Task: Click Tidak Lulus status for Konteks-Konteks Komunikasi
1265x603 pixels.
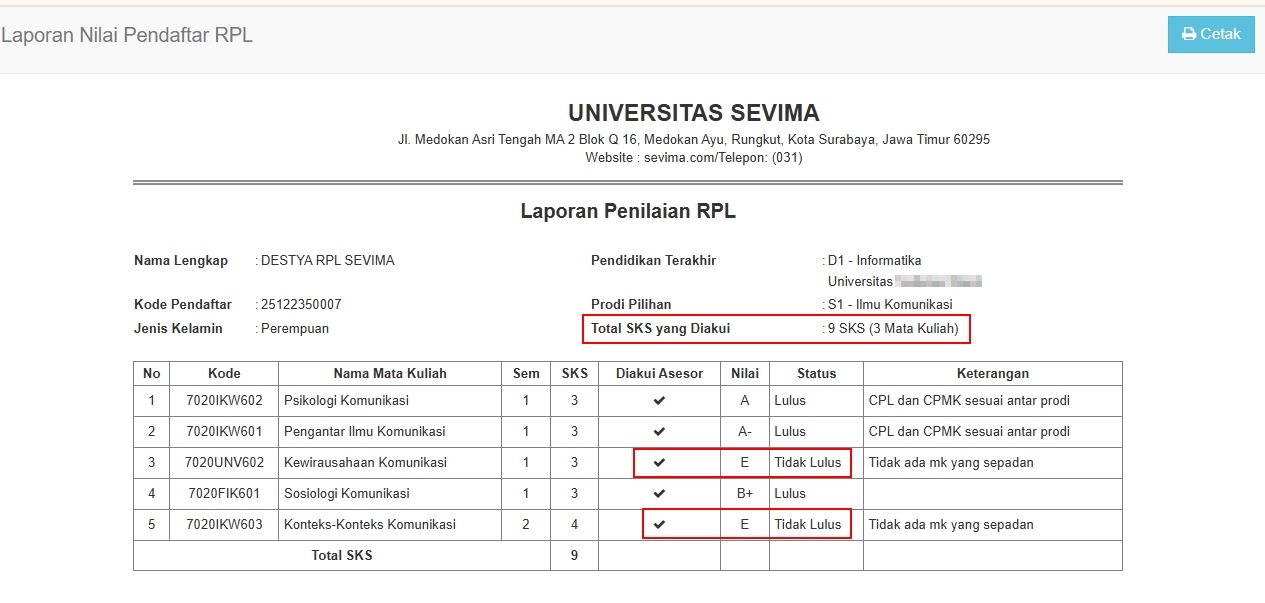Action: [x=807, y=525]
